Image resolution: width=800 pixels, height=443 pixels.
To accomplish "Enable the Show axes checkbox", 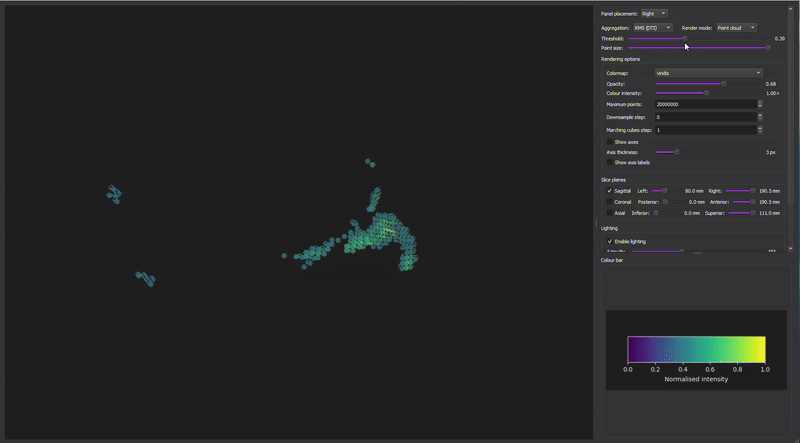I will [x=610, y=142].
